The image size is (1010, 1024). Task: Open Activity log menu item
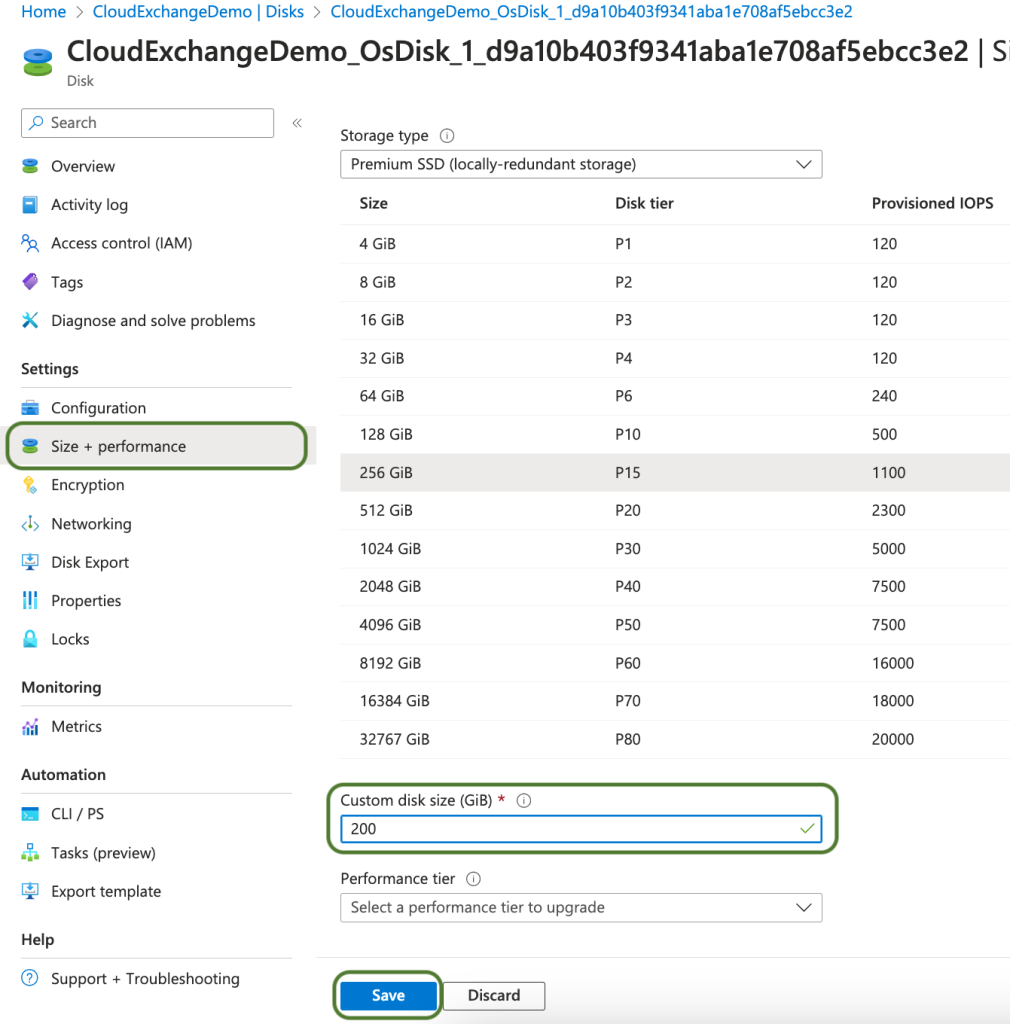(89, 204)
